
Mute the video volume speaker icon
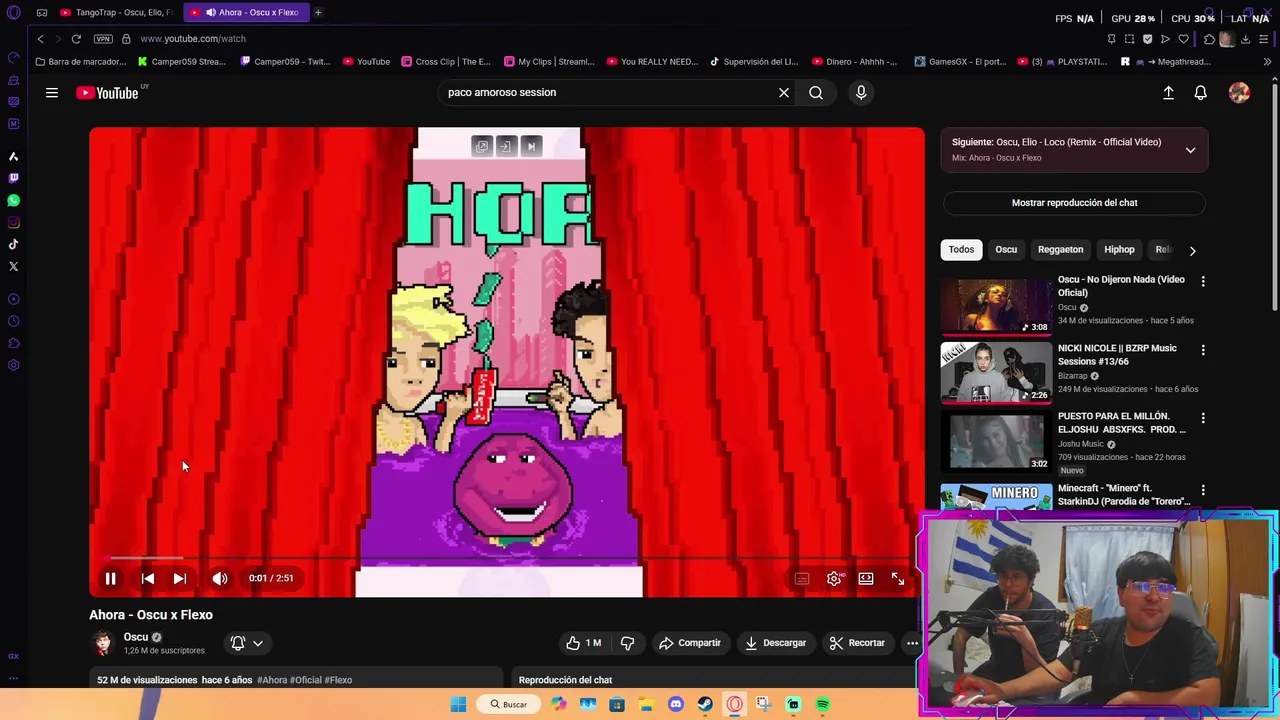[220, 578]
